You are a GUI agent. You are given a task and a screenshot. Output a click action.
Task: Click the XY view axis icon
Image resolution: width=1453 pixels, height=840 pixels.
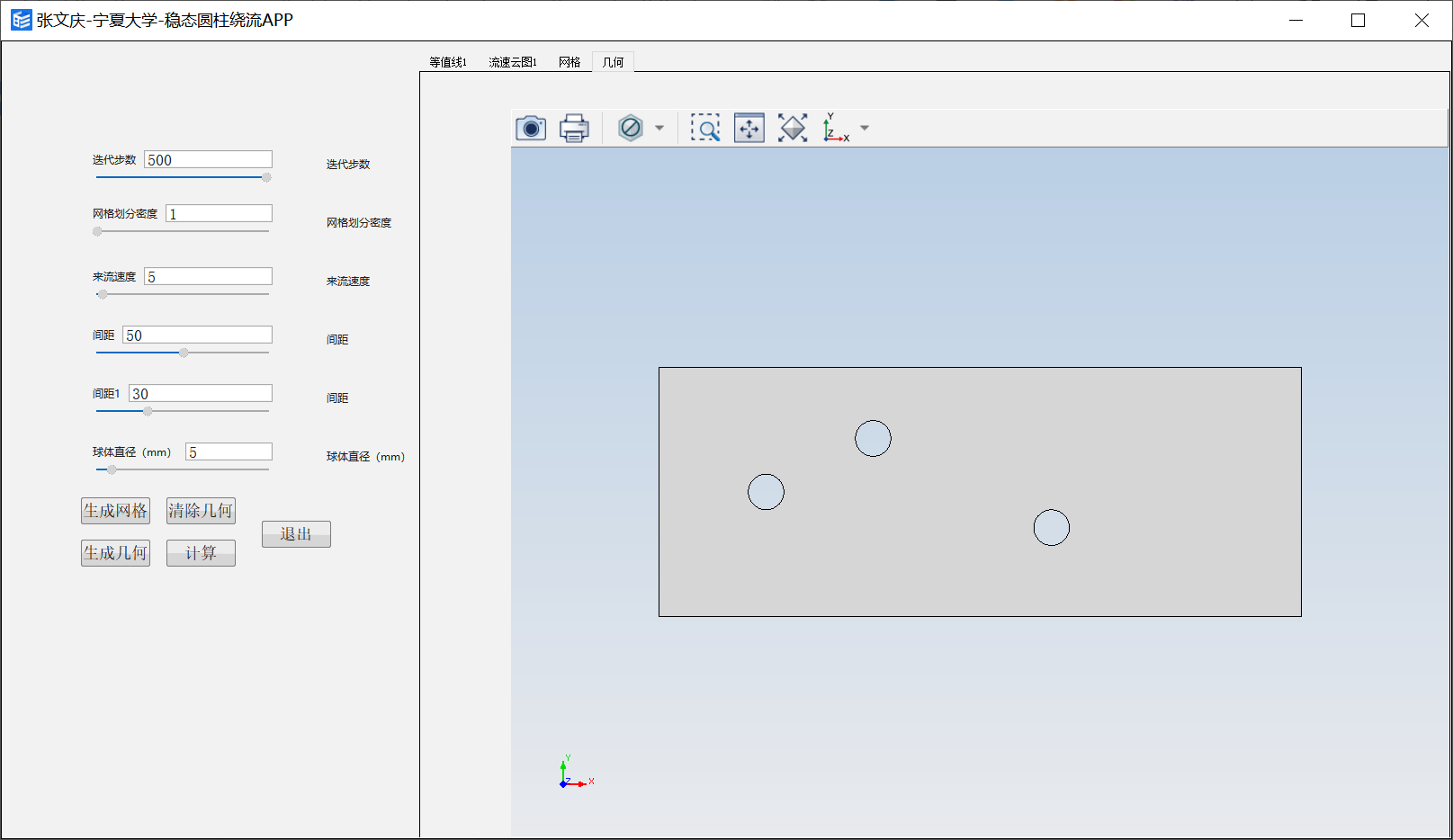(x=836, y=128)
